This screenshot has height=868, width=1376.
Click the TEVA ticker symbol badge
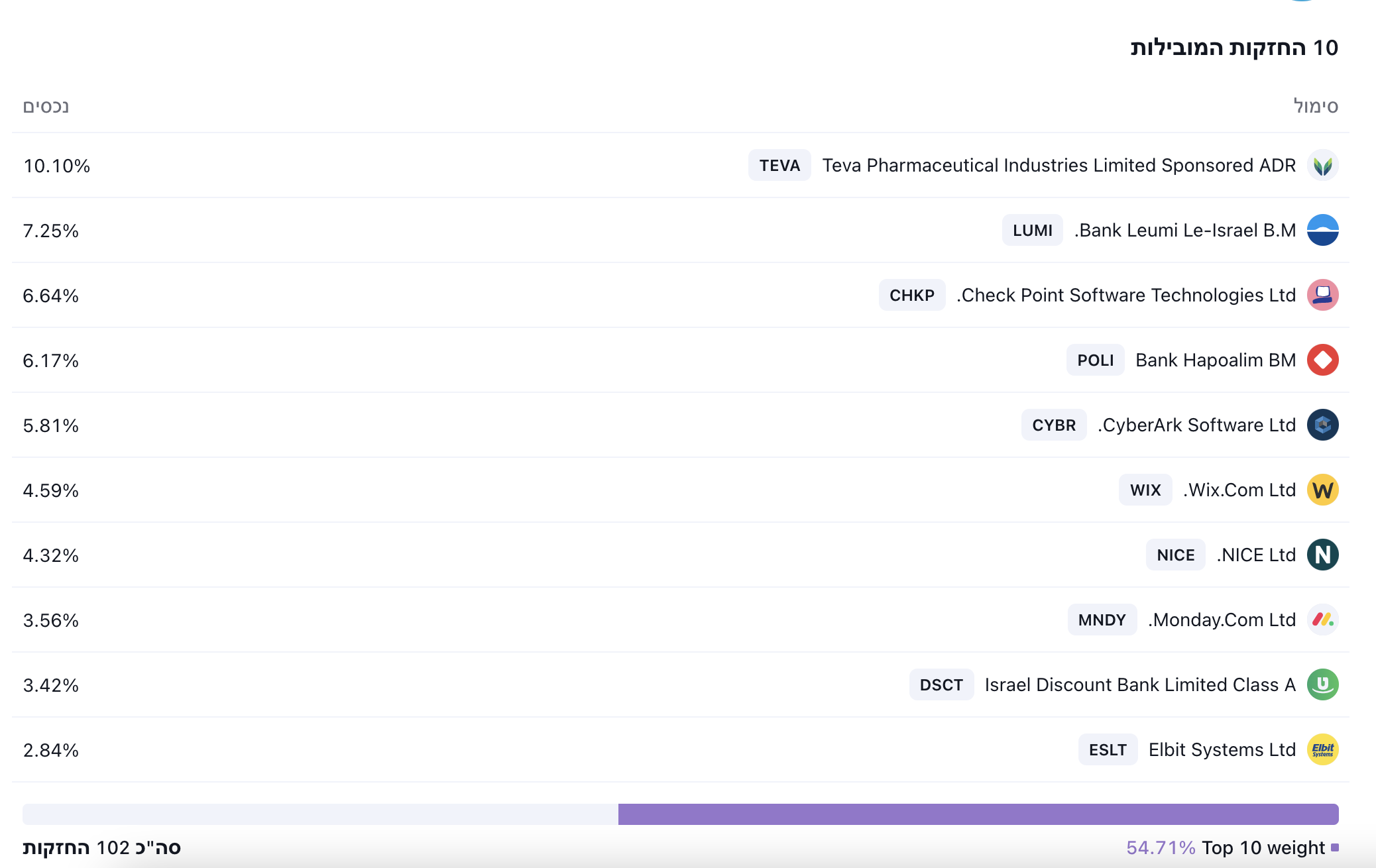[779, 165]
